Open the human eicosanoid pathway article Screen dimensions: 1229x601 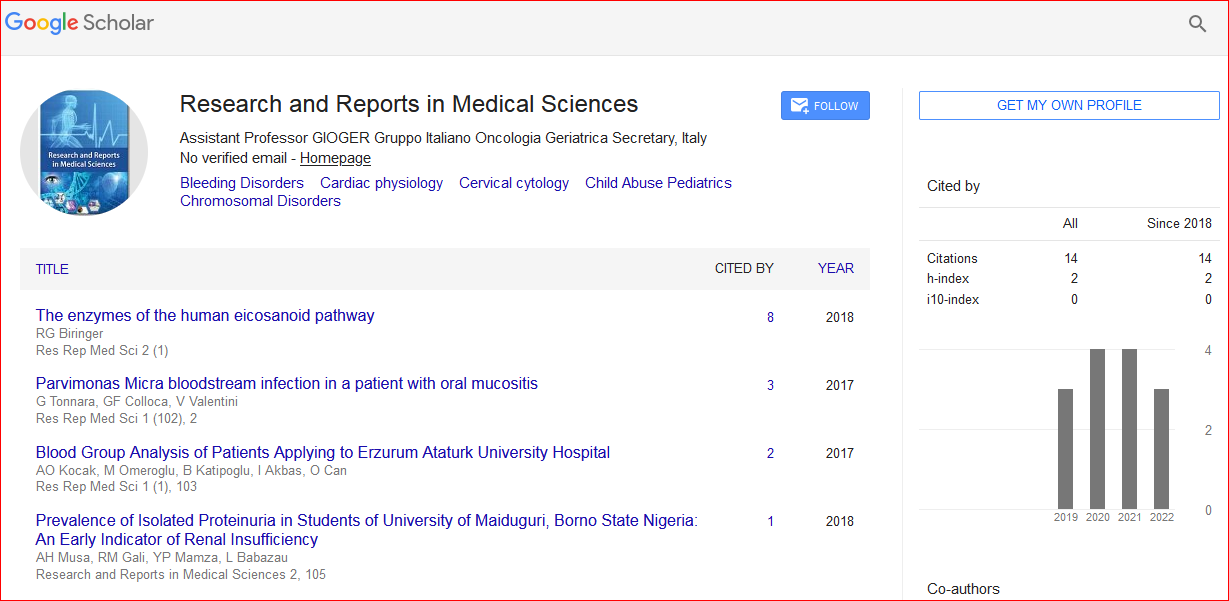coord(205,315)
